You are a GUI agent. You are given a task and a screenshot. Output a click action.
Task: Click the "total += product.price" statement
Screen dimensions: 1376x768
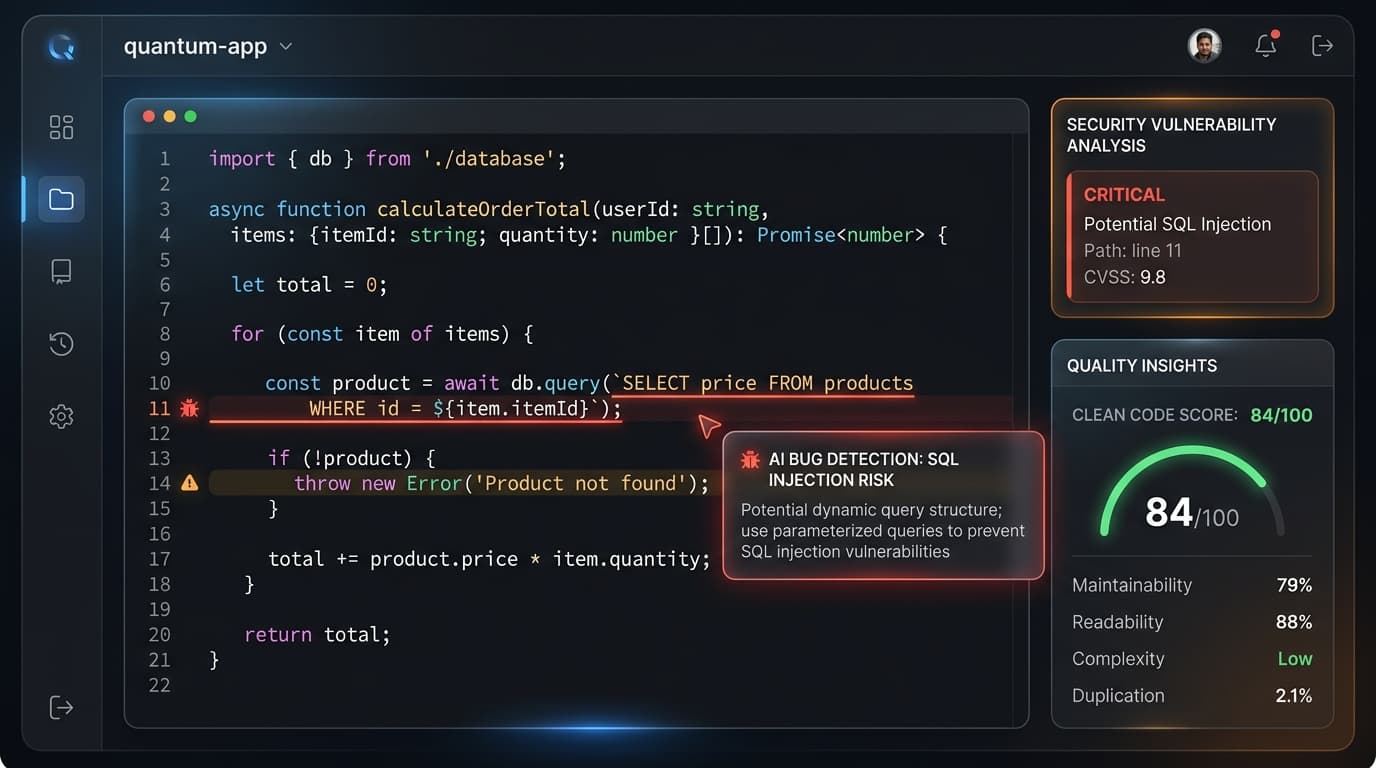point(489,560)
